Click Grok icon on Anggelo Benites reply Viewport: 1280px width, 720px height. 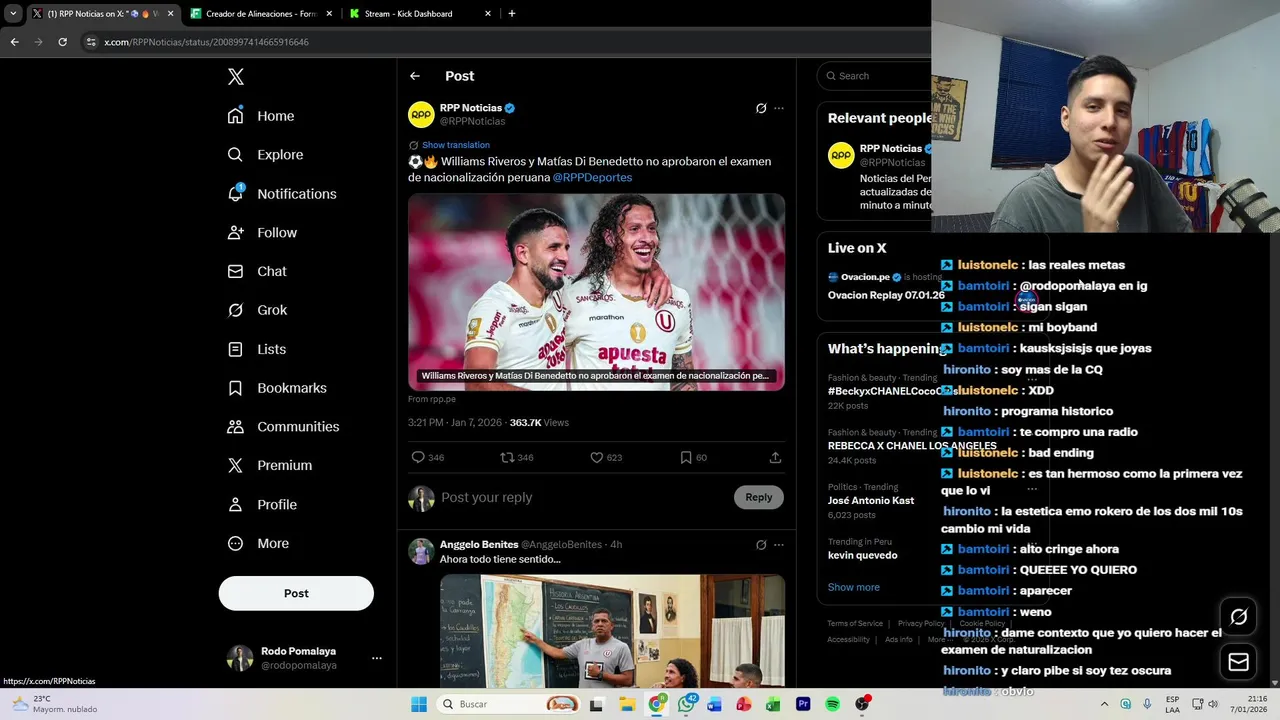tap(761, 545)
